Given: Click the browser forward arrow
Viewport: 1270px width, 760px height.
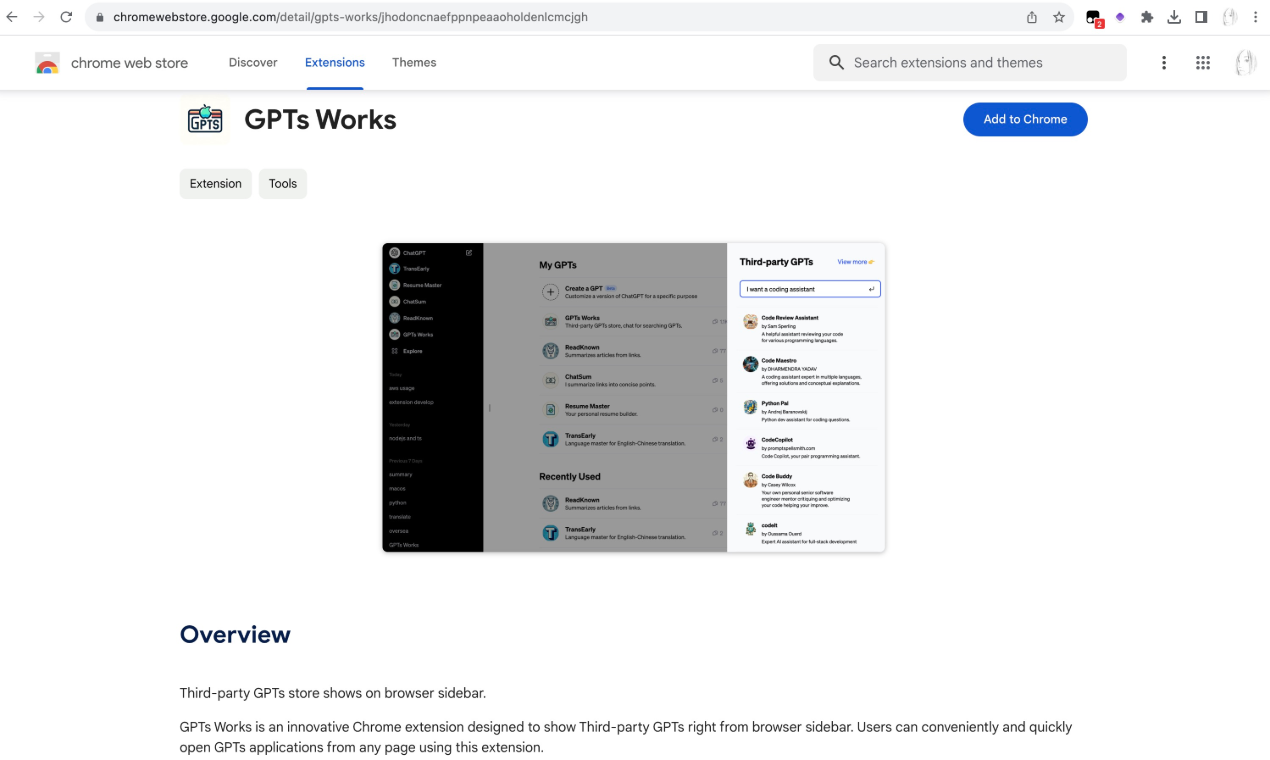Looking at the screenshot, I should click(39, 17).
